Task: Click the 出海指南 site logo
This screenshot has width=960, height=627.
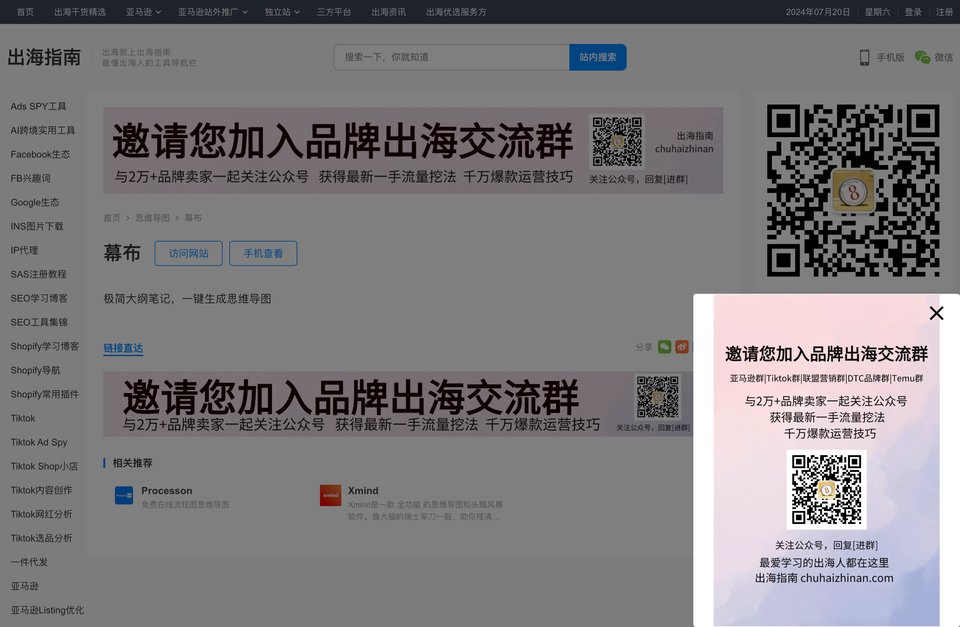Action: (x=44, y=57)
